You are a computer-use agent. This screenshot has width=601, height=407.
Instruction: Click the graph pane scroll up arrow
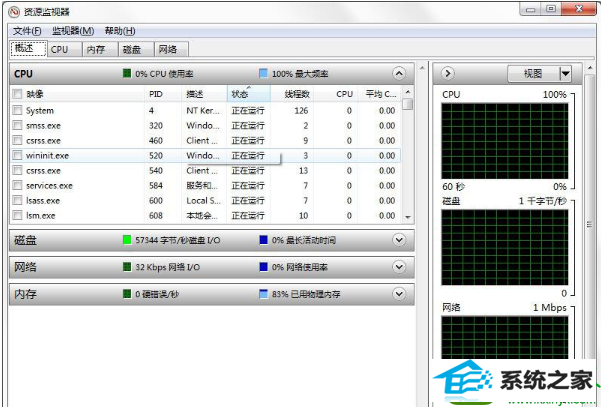(x=590, y=68)
